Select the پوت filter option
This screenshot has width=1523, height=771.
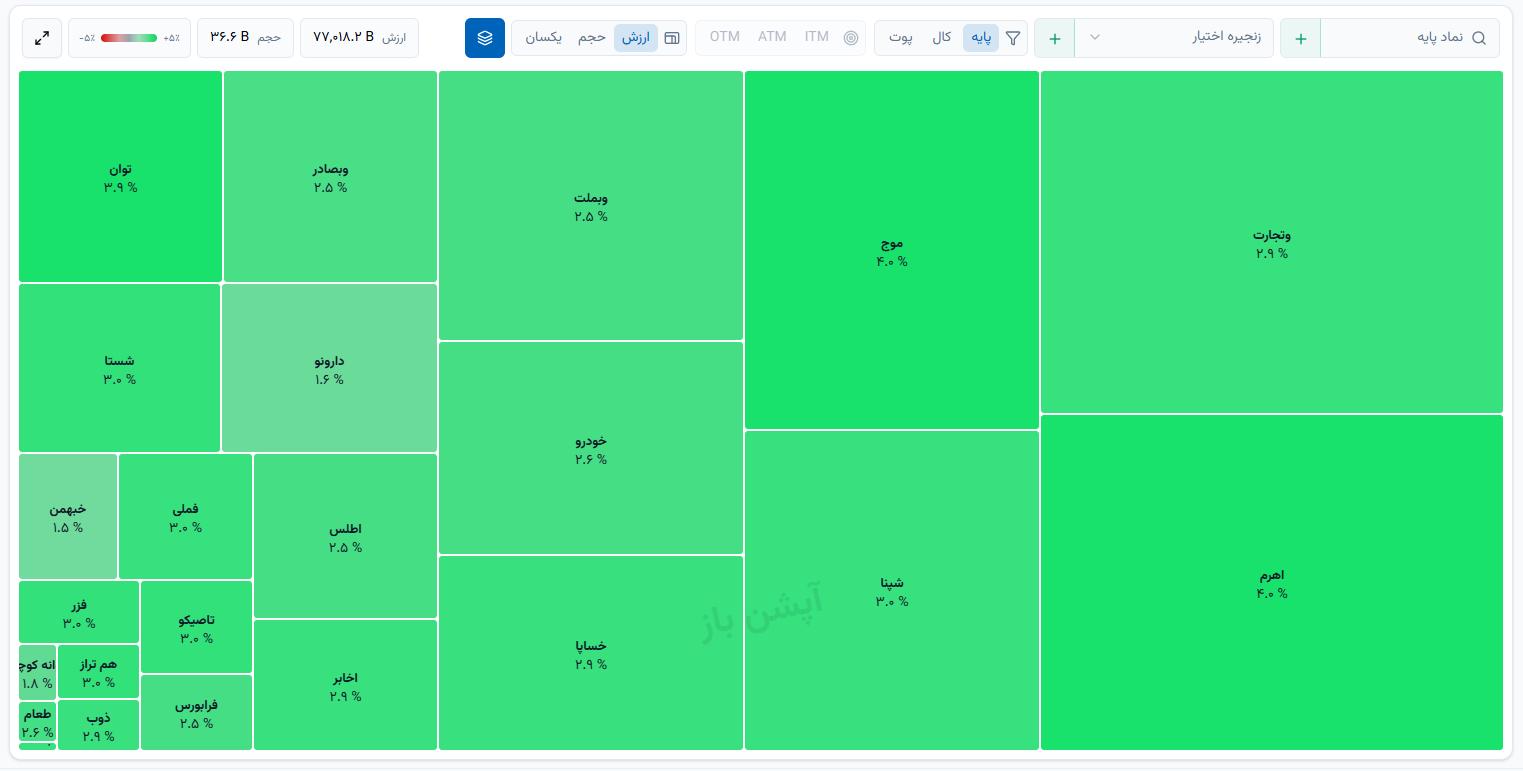[x=901, y=38]
